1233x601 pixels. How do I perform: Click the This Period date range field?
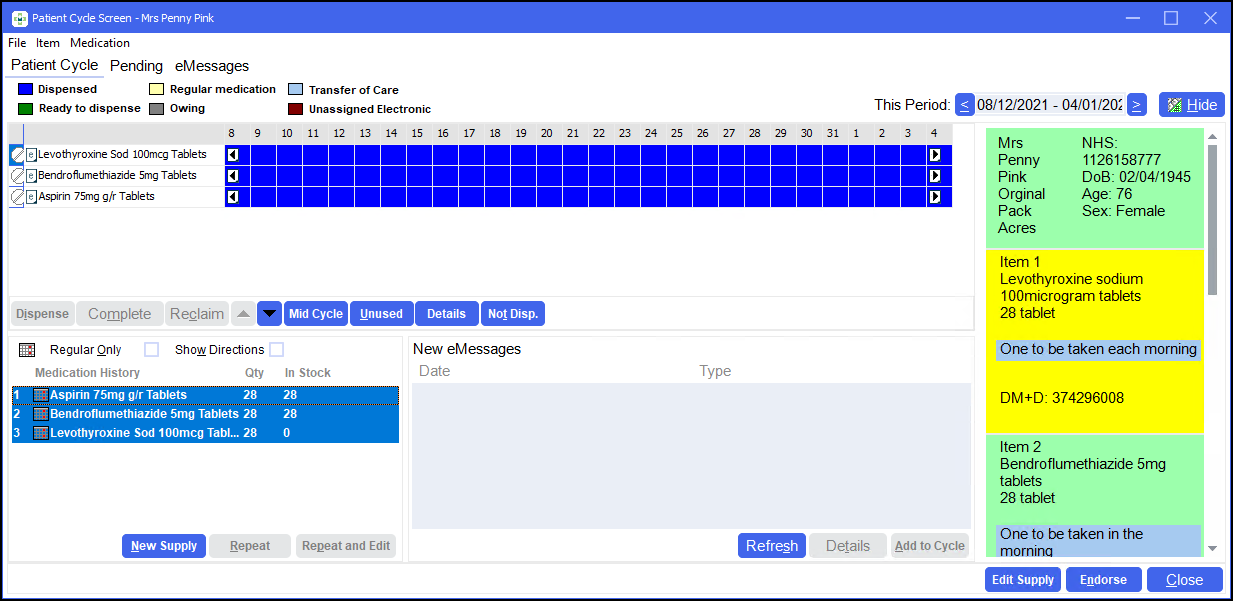click(1050, 105)
